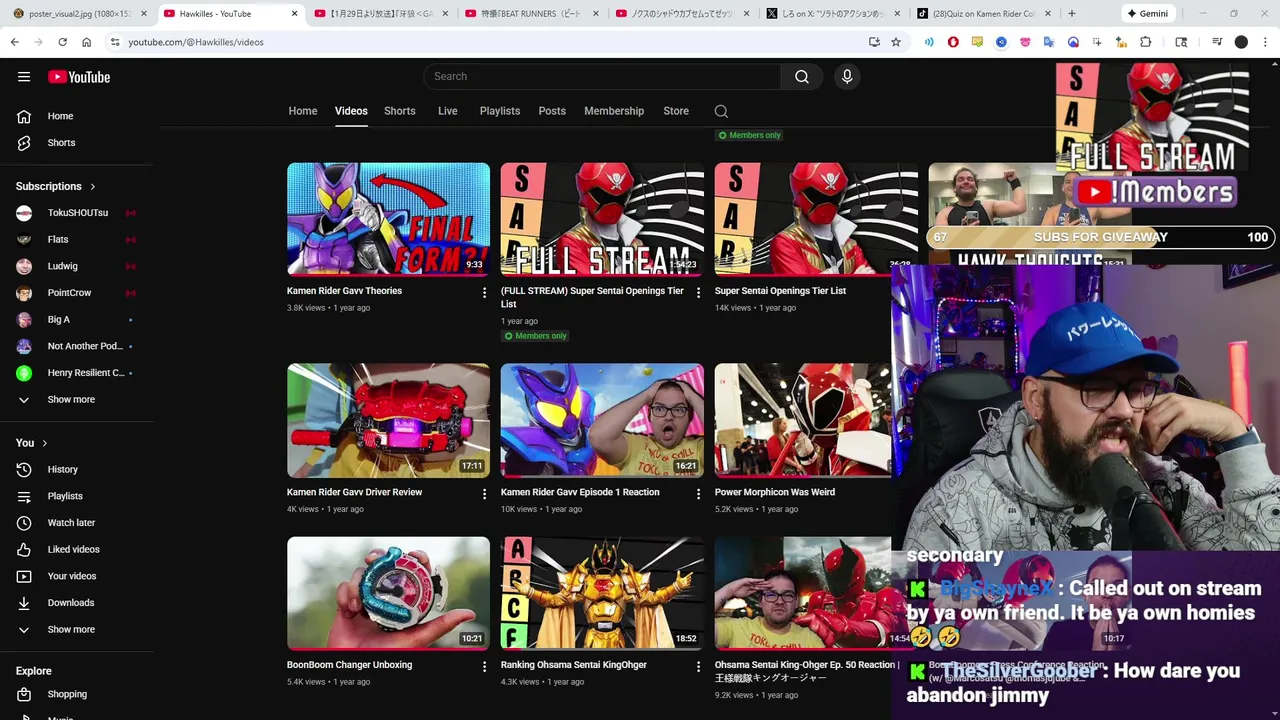This screenshot has height=720, width=1280.
Task: Click the browser back arrow
Action: coord(14,42)
